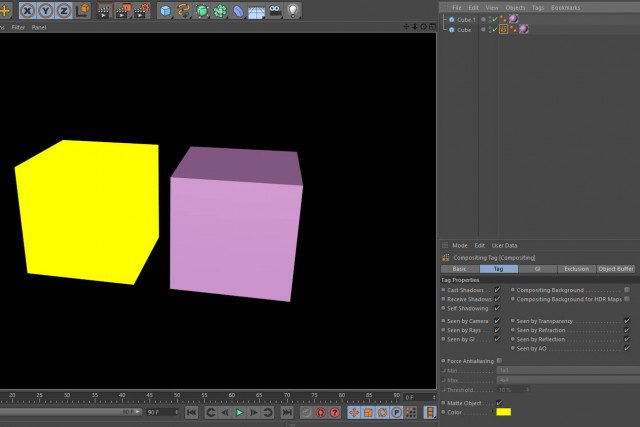Toggle the X axis lock icon
The width and height of the screenshot is (640, 427).
click(x=27, y=11)
